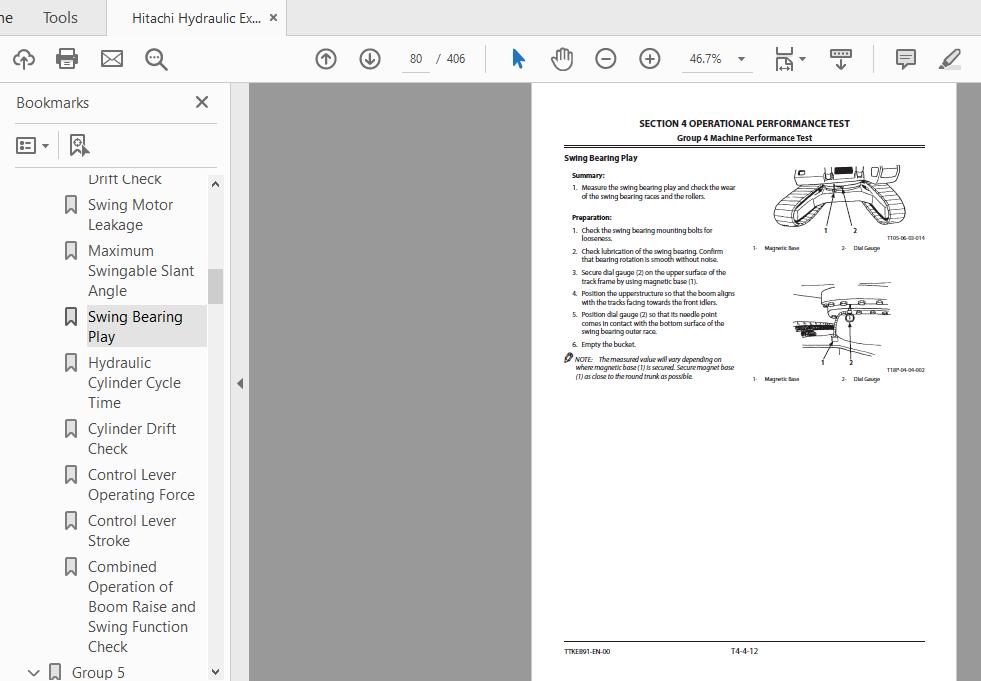This screenshot has width=981, height=681.
Task: Select the Group 5 bookmark
Action: 98,672
